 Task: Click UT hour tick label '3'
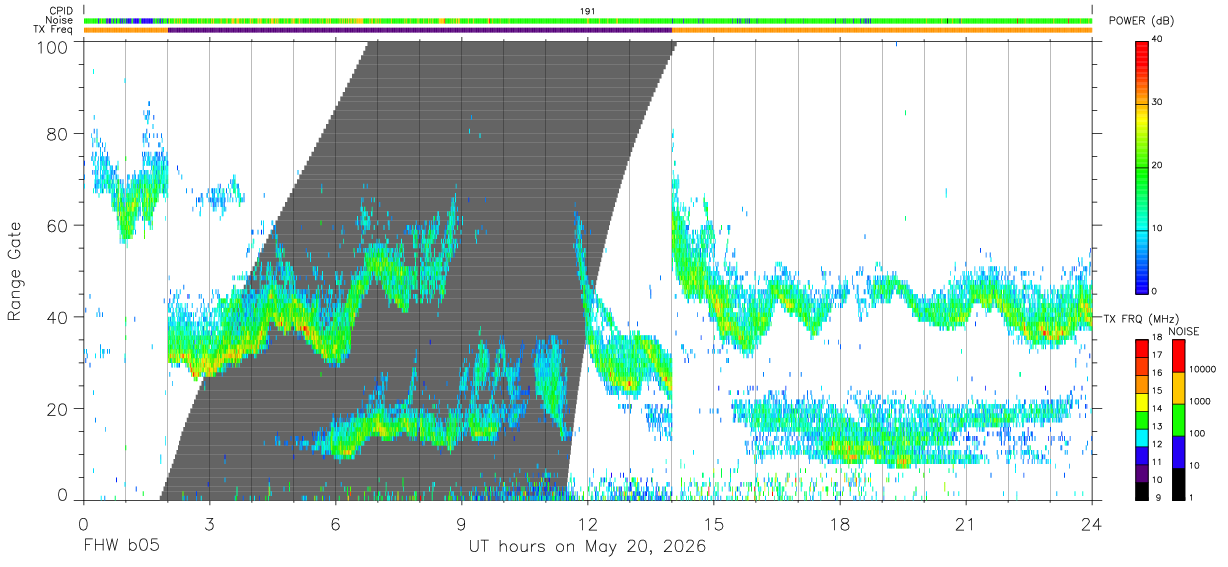(209, 523)
